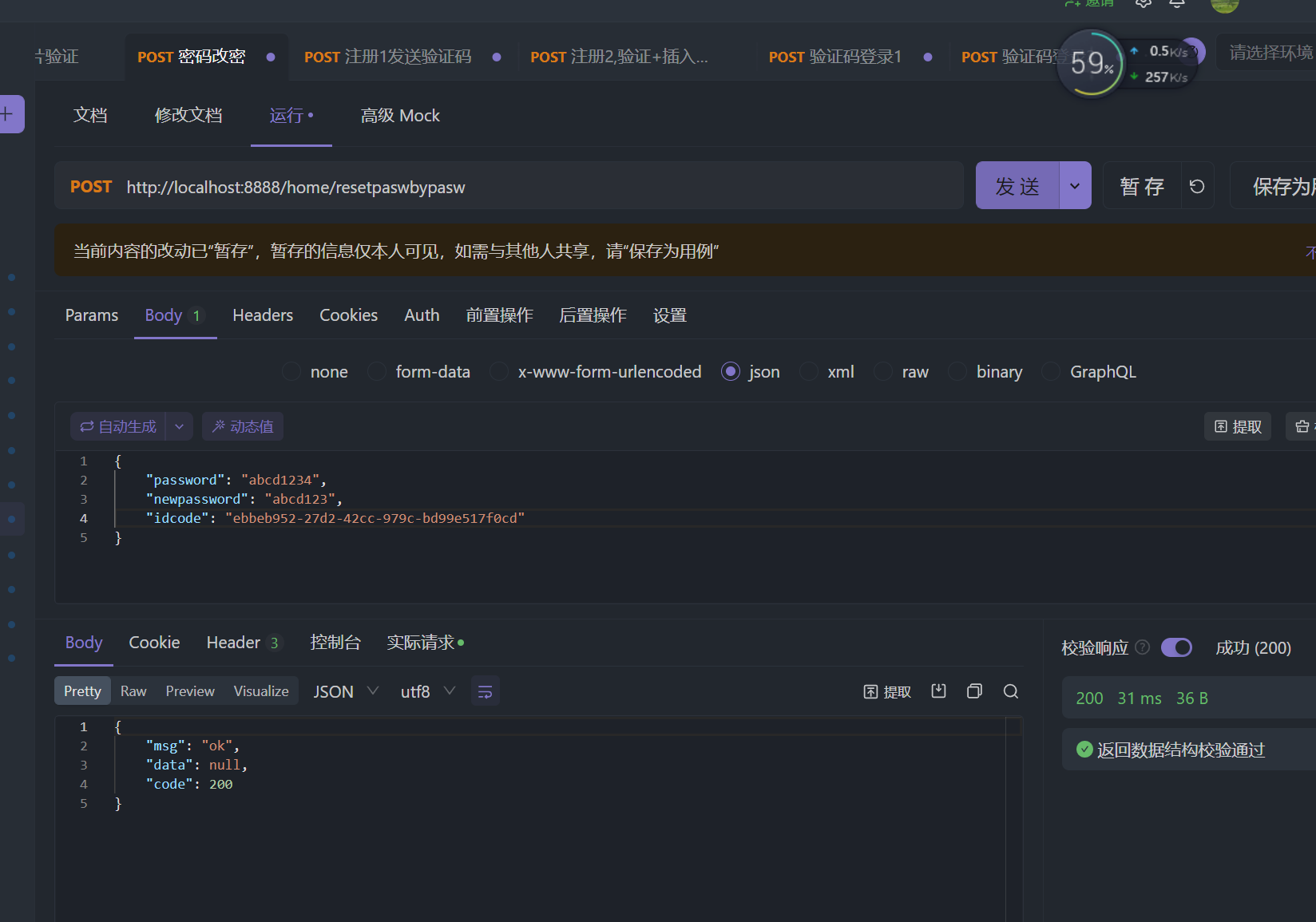Click the unsaved dot on 密码改密 tab
This screenshot has width=1316, height=922.
point(271,57)
